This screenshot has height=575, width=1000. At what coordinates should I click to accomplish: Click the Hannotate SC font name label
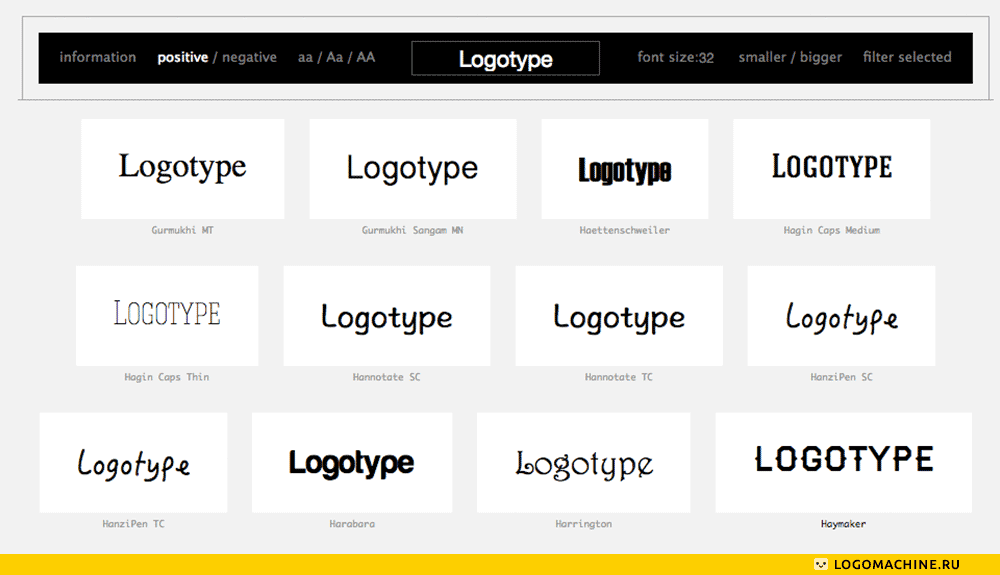(x=386, y=377)
